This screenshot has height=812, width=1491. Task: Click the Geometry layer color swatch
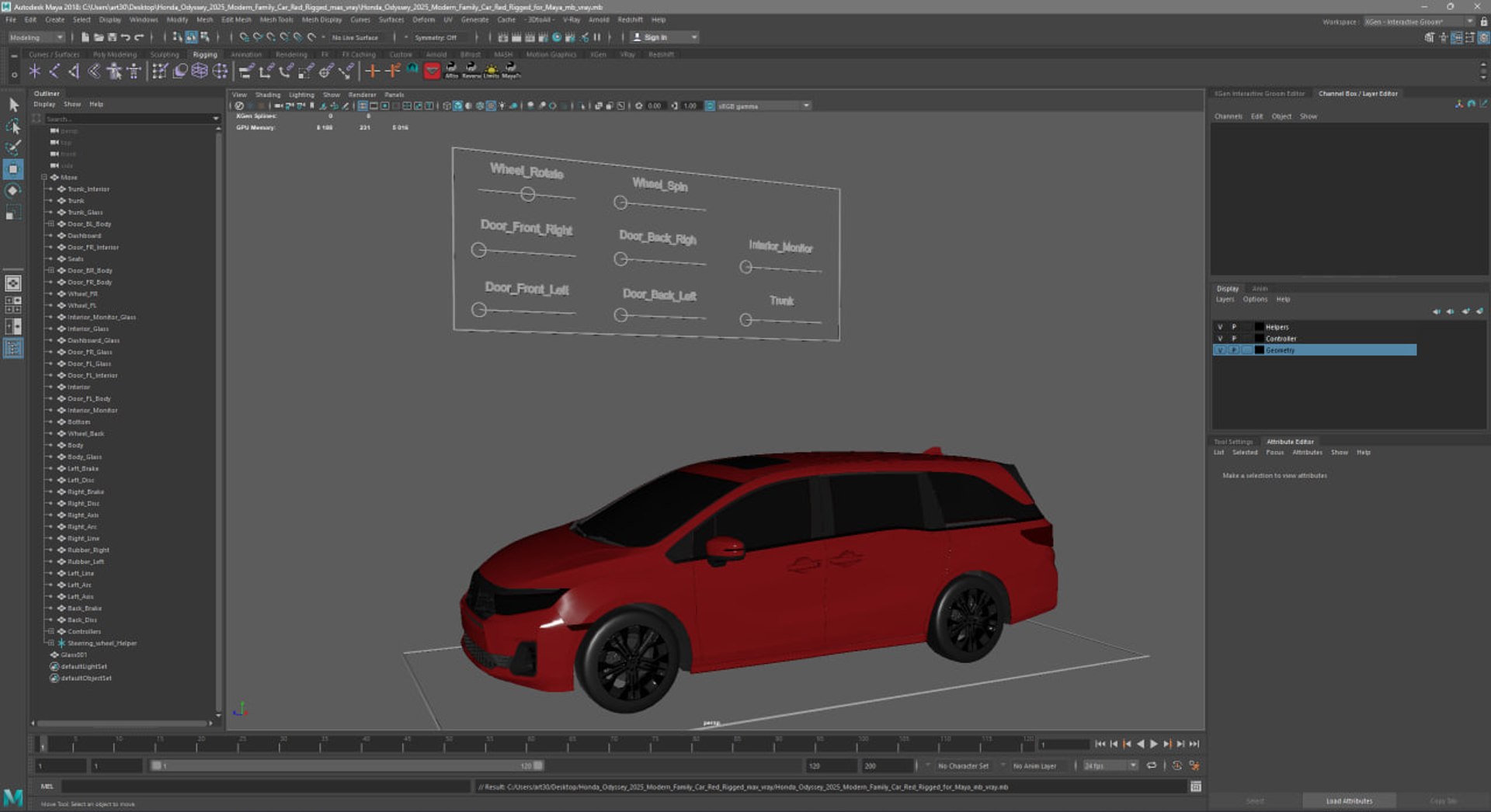pos(1259,350)
